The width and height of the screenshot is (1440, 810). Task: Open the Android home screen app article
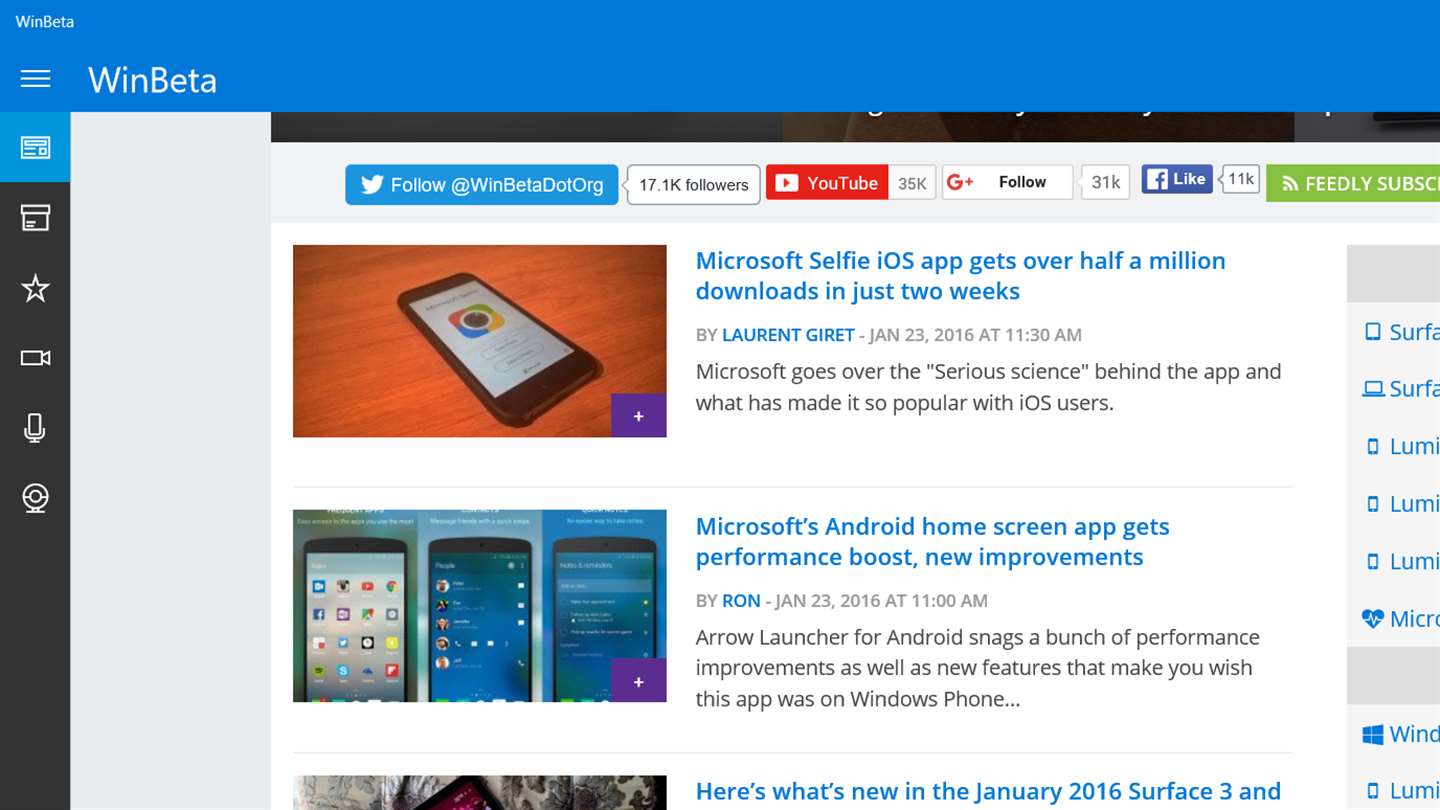tap(932, 542)
